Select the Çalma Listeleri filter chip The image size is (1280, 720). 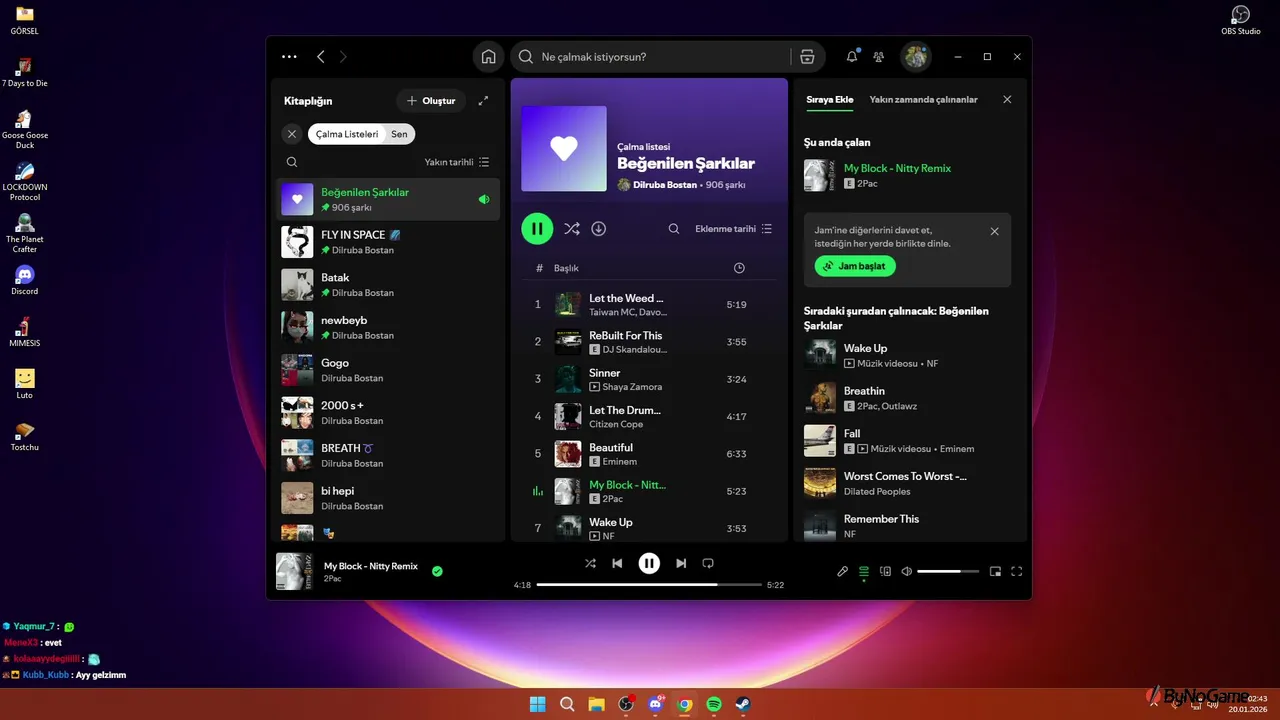347,134
